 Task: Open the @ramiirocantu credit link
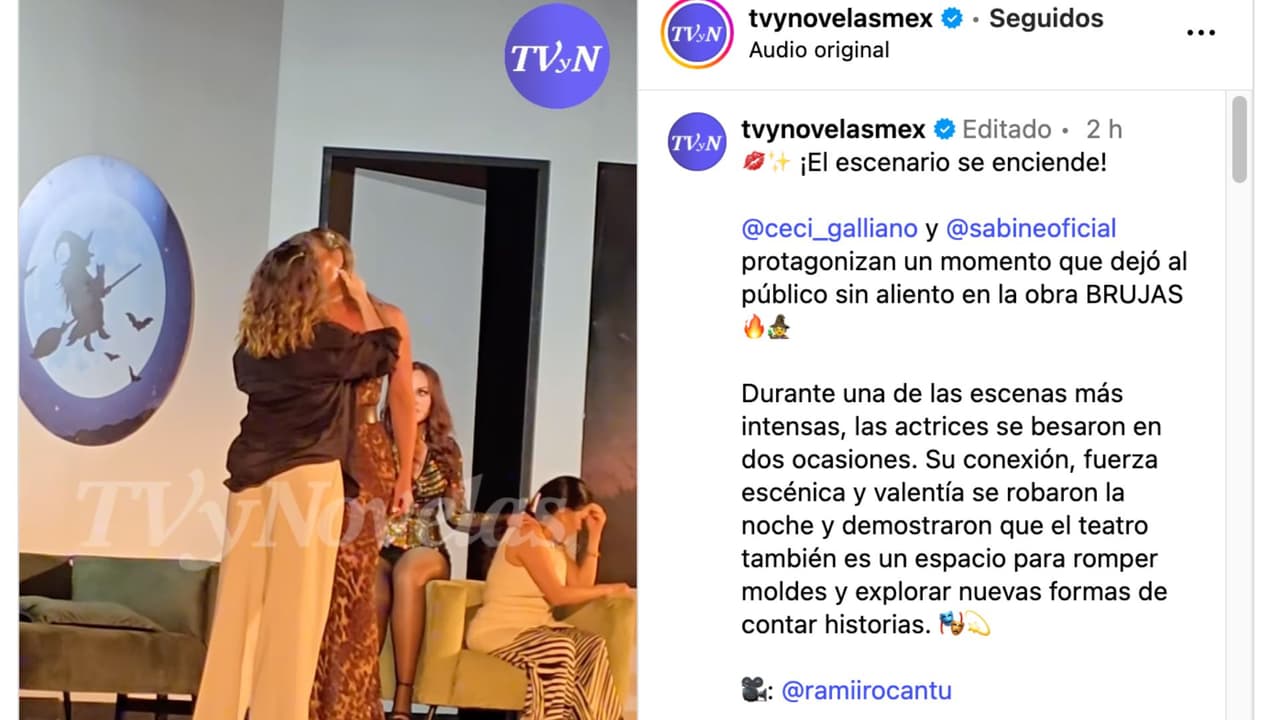tap(866, 690)
